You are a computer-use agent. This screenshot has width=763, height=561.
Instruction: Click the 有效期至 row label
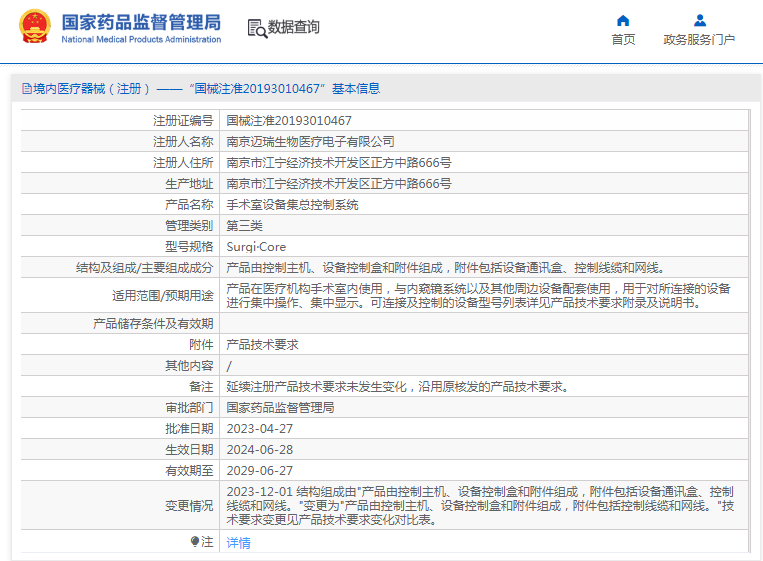[x=189, y=471]
